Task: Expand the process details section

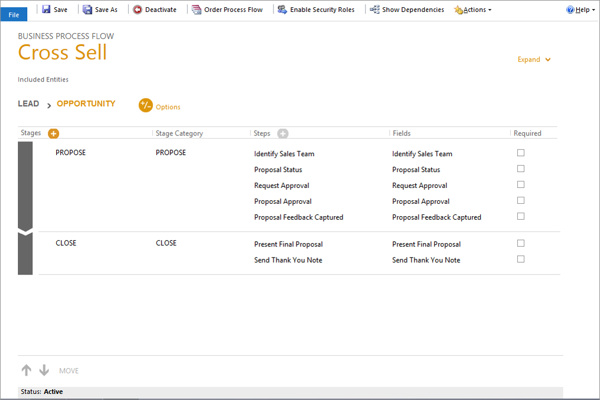Action: pos(534,60)
